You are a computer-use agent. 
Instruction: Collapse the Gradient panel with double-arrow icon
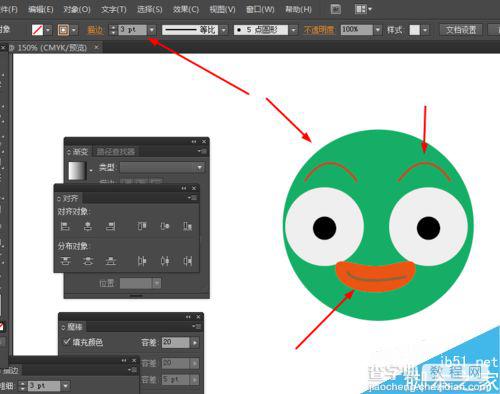click(x=194, y=142)
